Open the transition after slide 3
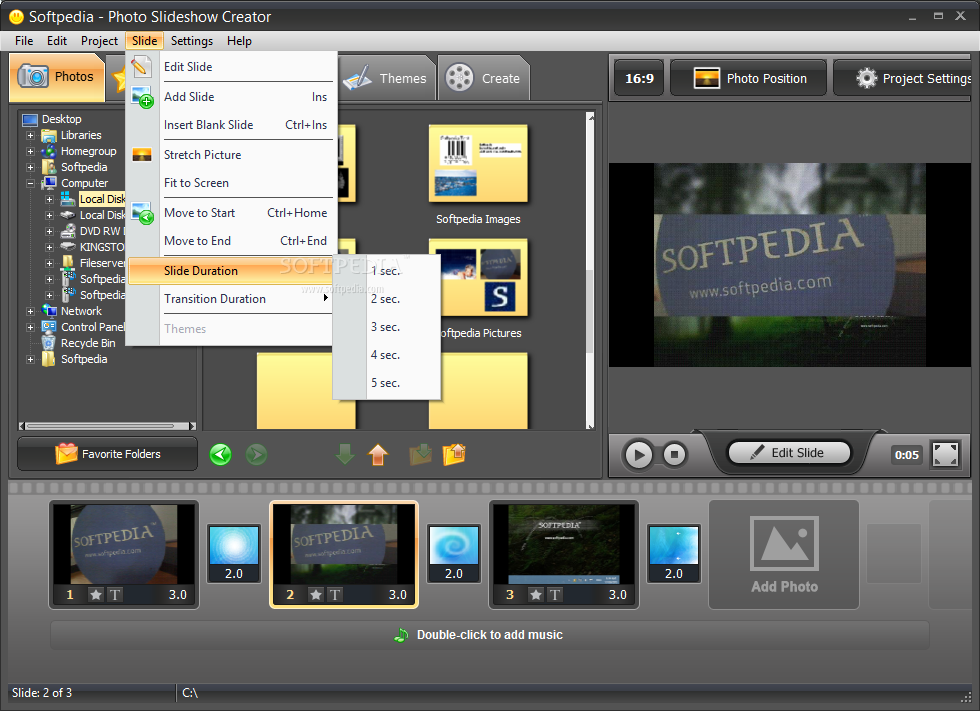980x711 pixels. [x=674, y=554]
